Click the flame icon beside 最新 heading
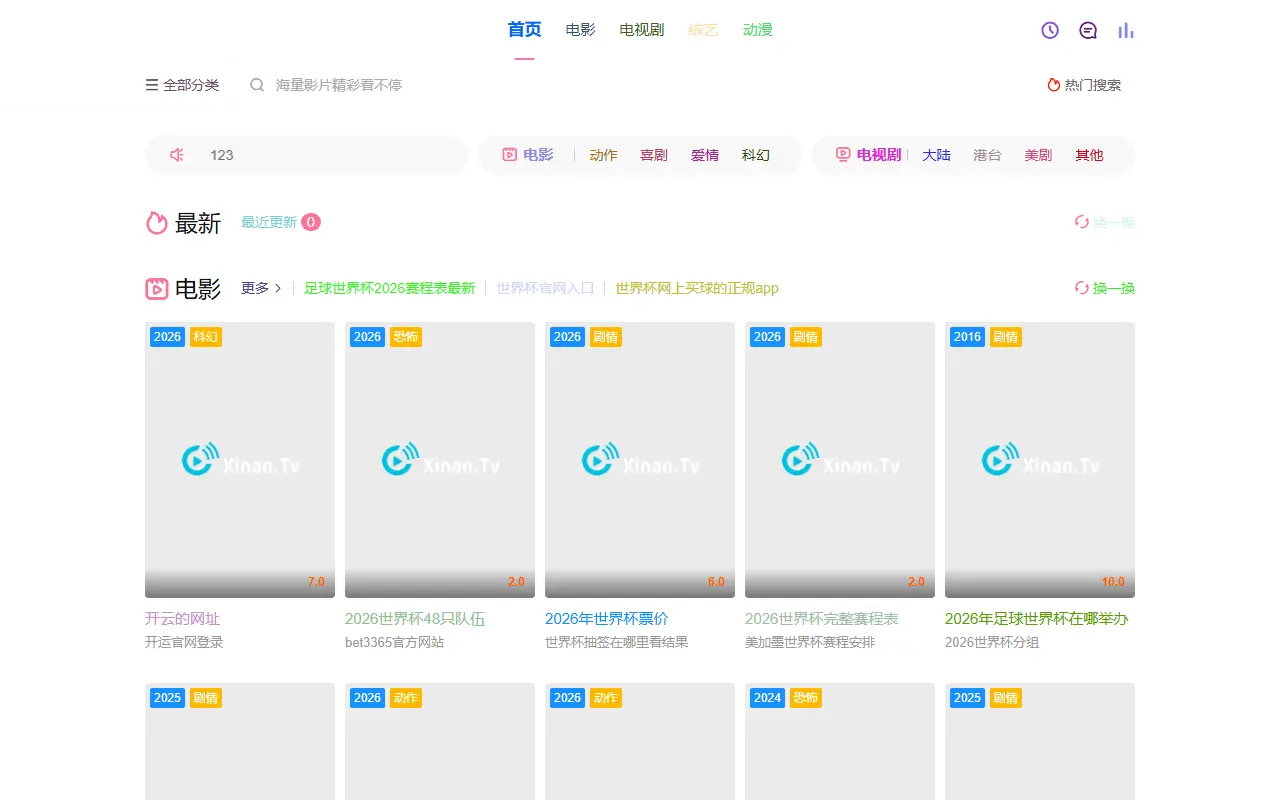1280x800 pixels. tap(157, 222)
